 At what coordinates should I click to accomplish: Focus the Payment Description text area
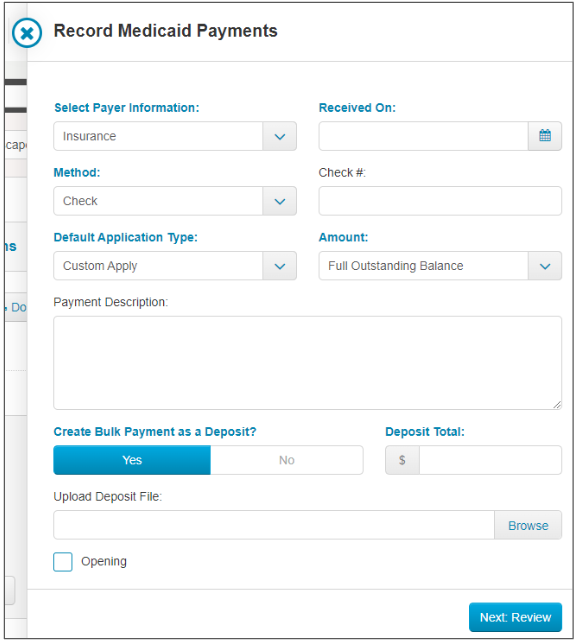pyautogui.click(x=308, y=363)
